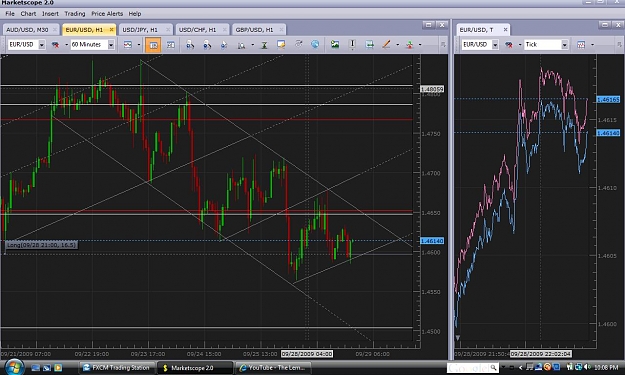Open dropdown arrow next to the add indicator icon
The height and width of the screenshot is (375, 625).
420,45
